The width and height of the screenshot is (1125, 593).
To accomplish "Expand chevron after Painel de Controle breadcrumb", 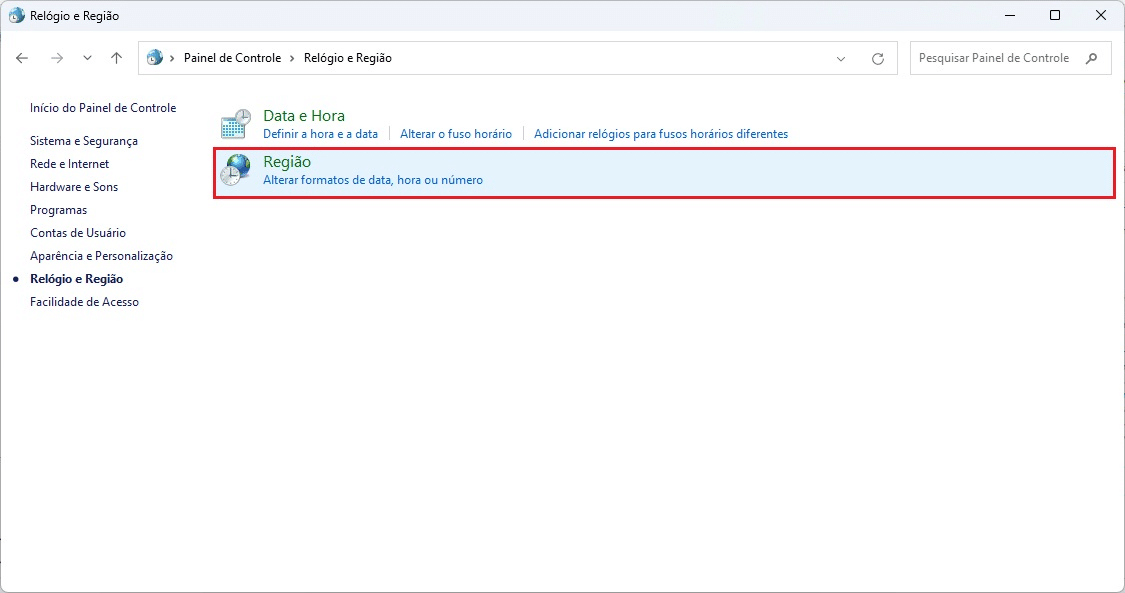I will (x=292, y=58).
